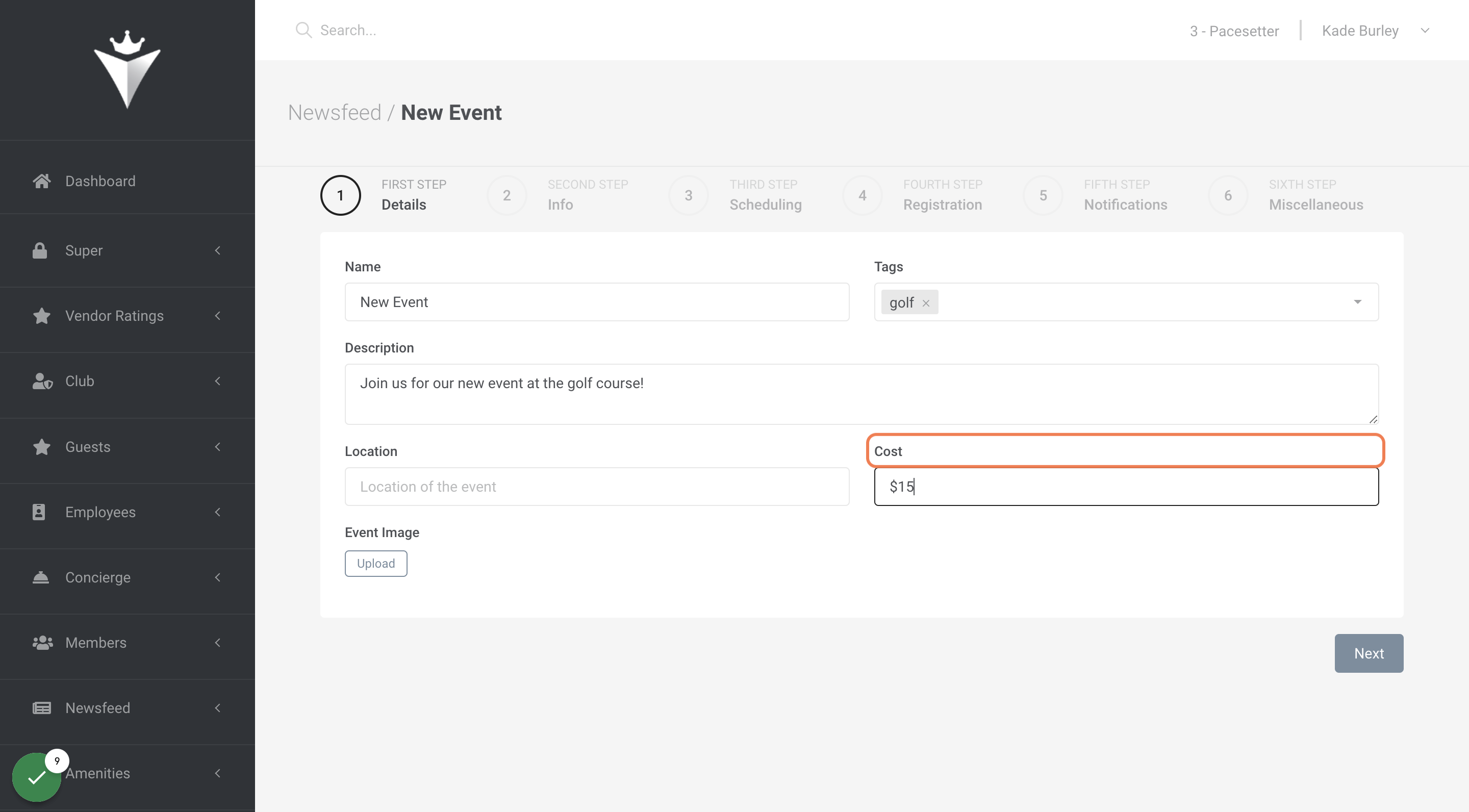Click the crown logo in the sidebar
This screenshot has width=1469, height=812.
(127, 69)
